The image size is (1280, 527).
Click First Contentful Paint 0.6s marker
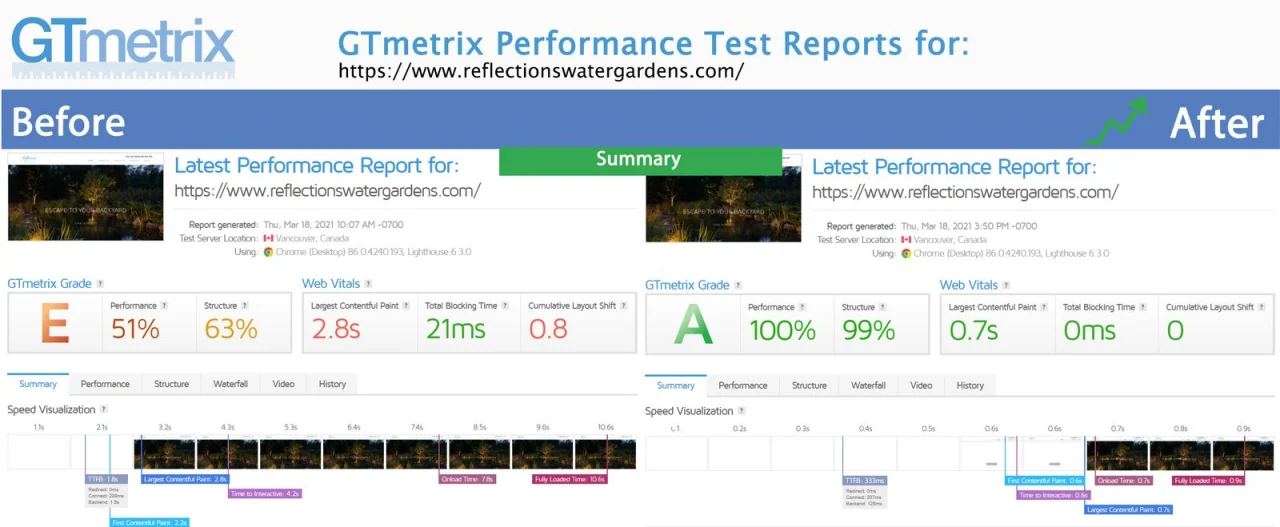1047,480
